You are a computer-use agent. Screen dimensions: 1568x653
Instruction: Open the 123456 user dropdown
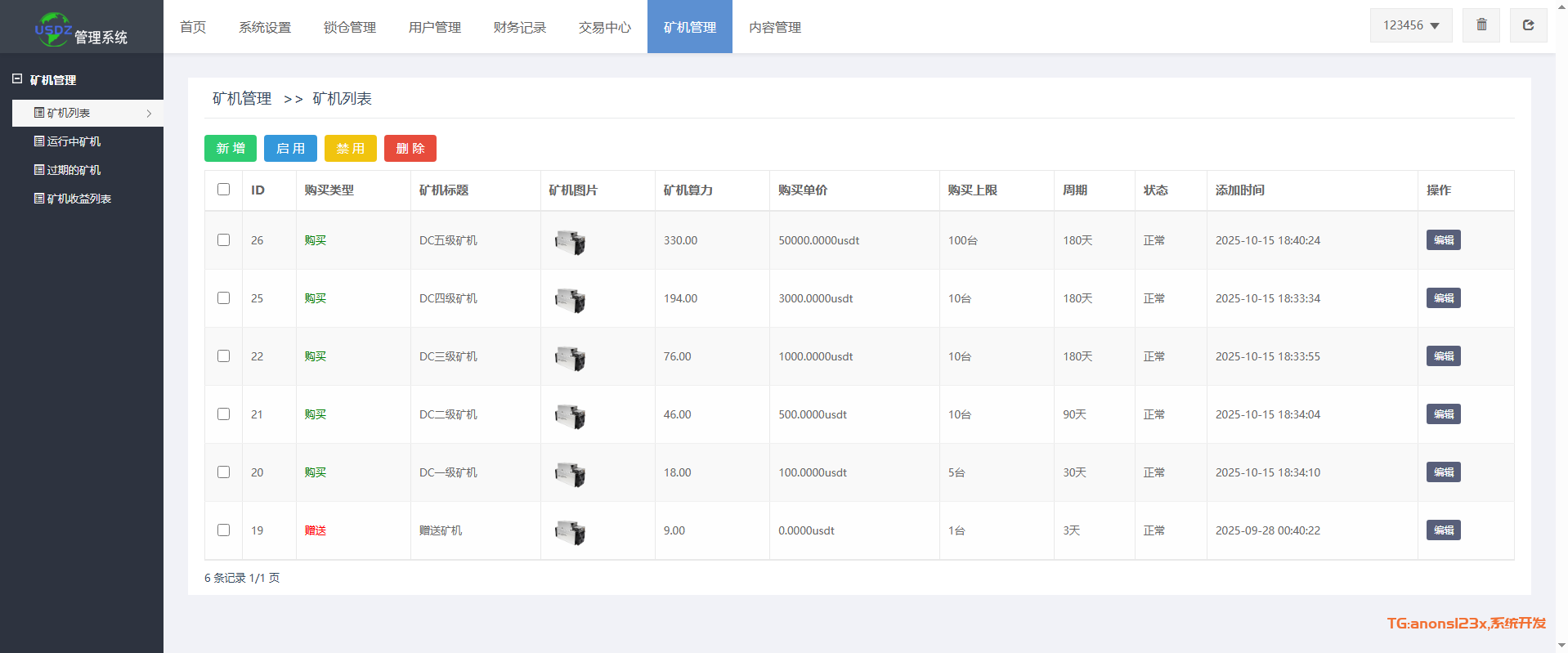pyautogui.click(x=1411, y=25)
